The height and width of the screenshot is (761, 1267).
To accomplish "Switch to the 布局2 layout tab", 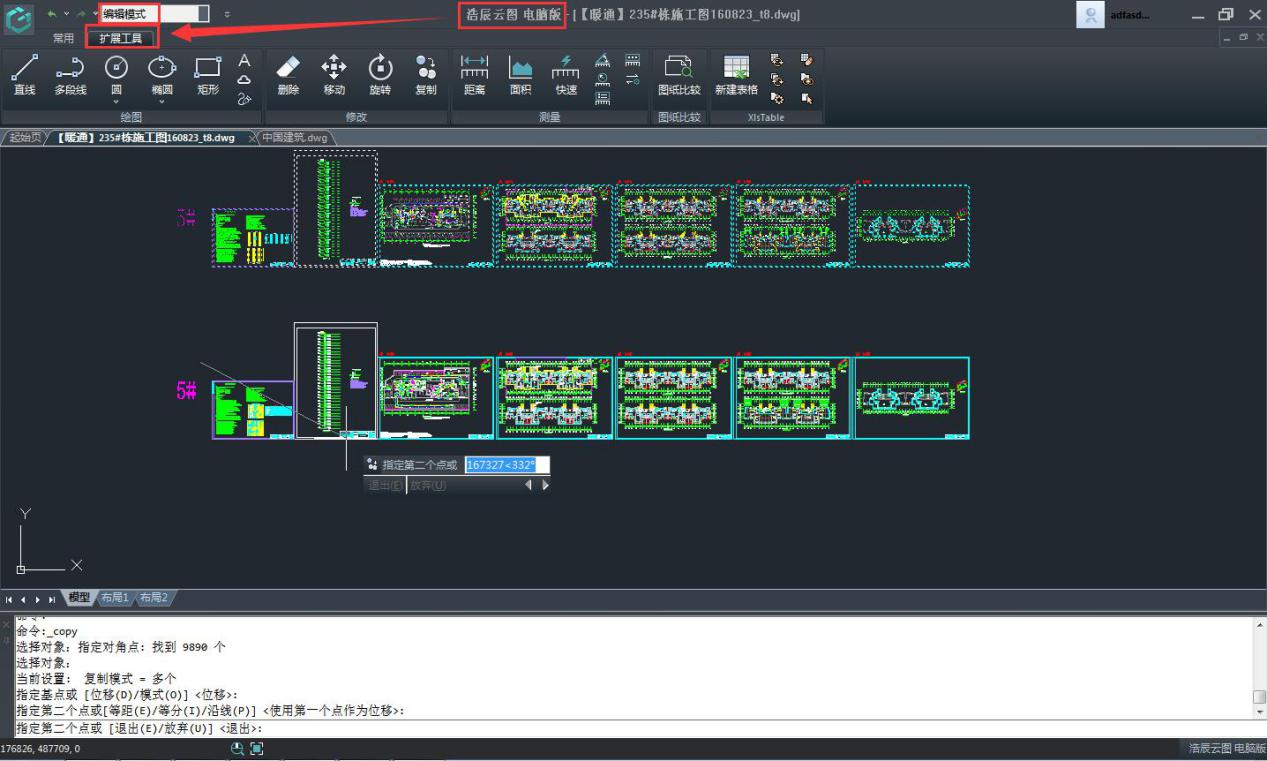I will tap(153, 597).
